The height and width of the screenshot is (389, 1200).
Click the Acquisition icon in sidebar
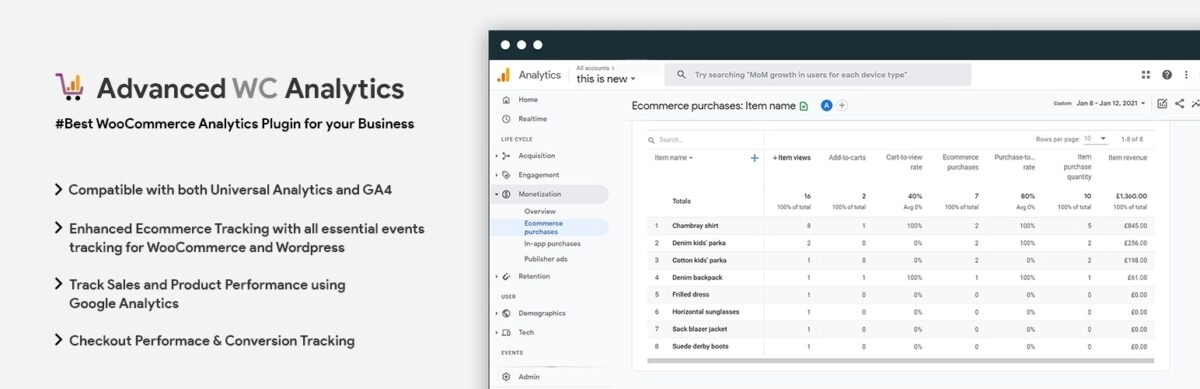point(507,156)
